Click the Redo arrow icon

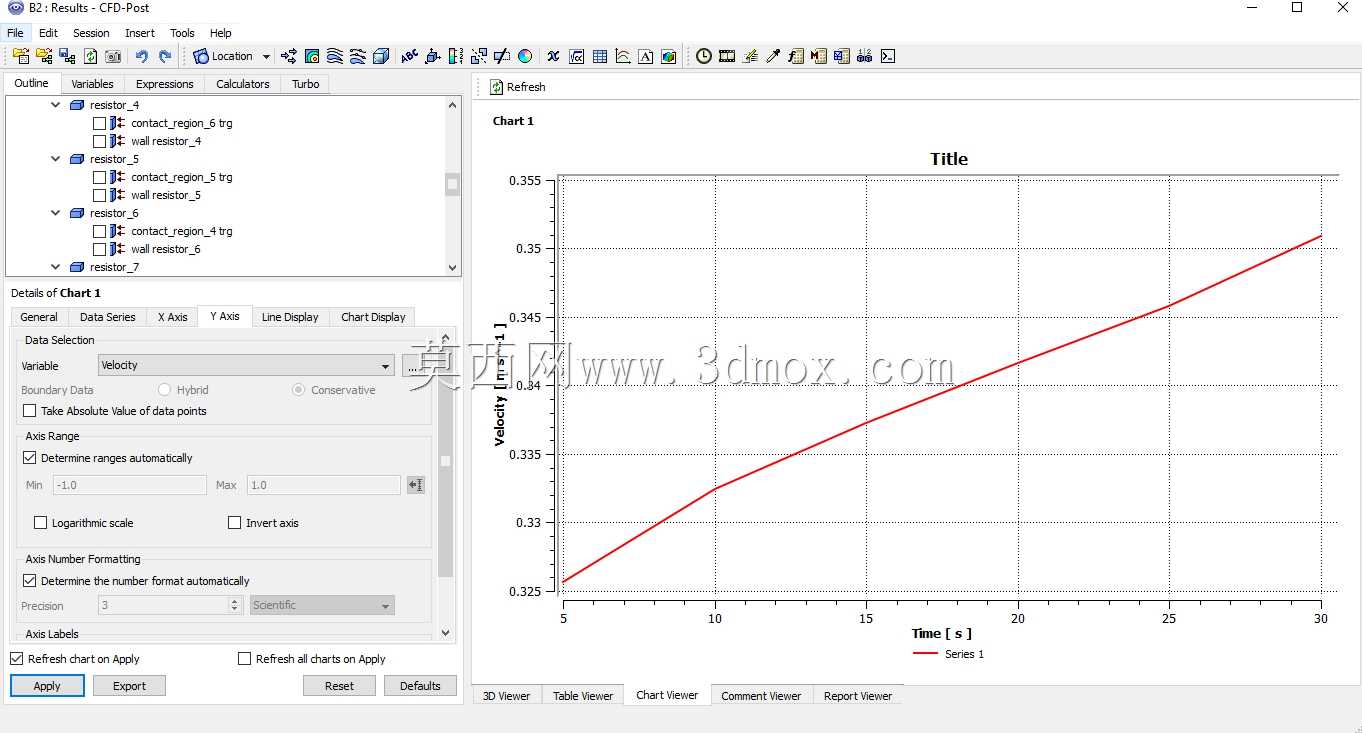coord(165,56)
